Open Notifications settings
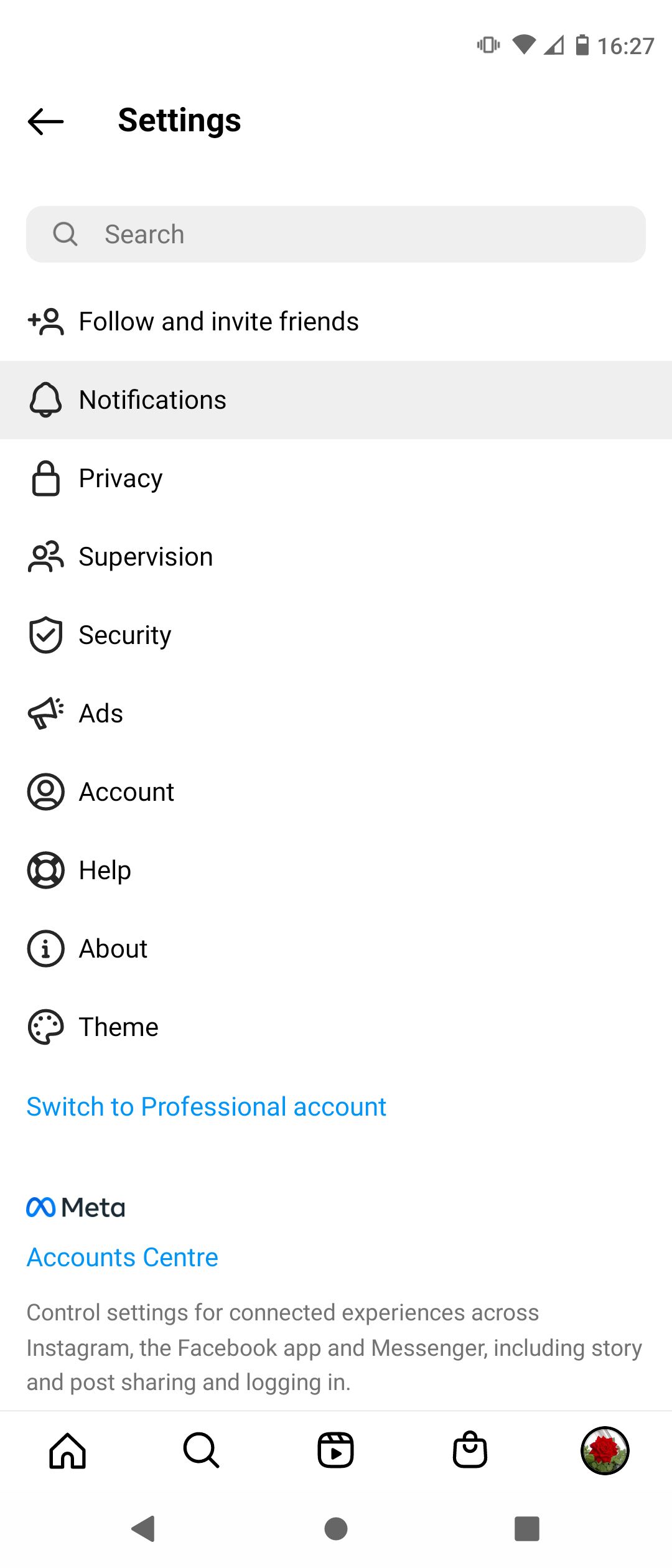The image size is (672, 1568). tap(152, 400)
